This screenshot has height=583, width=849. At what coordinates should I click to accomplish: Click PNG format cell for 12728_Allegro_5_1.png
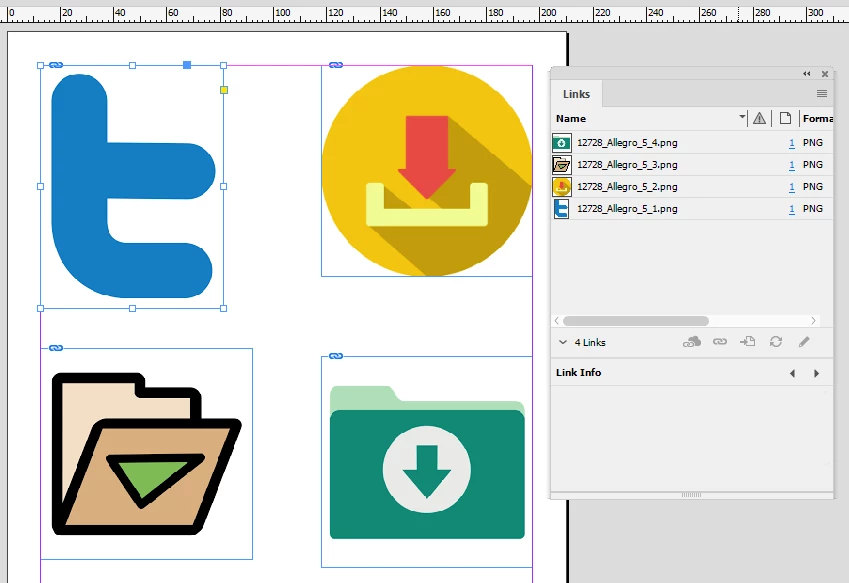pos(813,208)
